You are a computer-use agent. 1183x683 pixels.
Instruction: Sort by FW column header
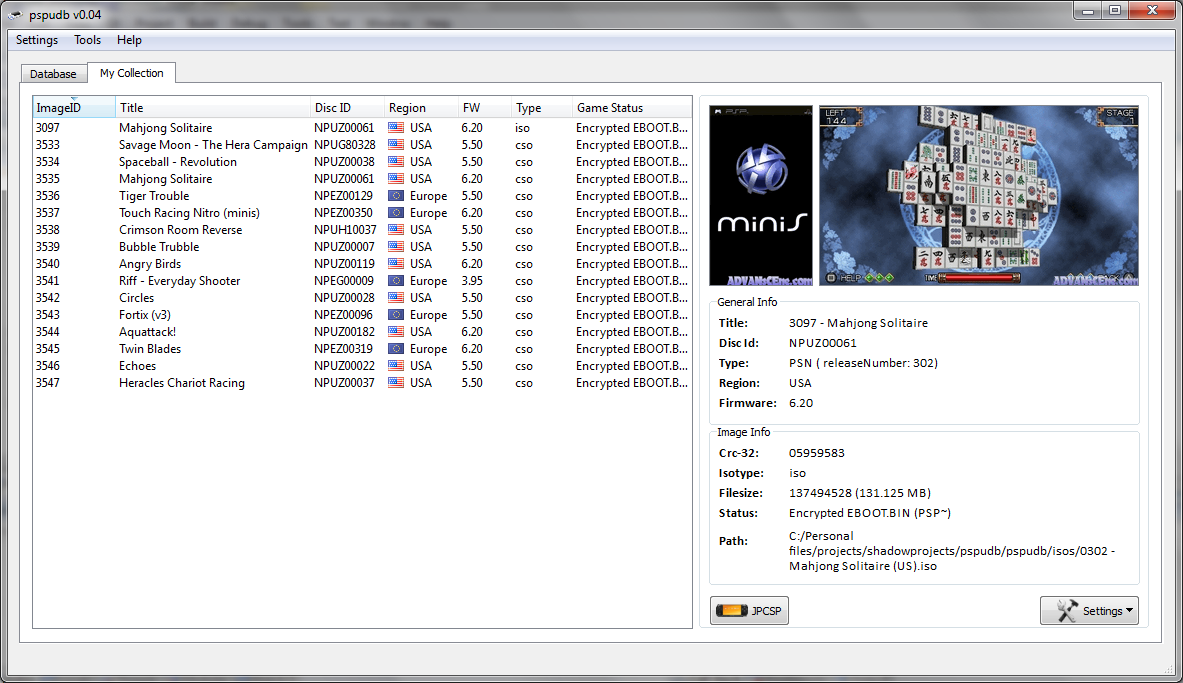(x=484, y=107)
